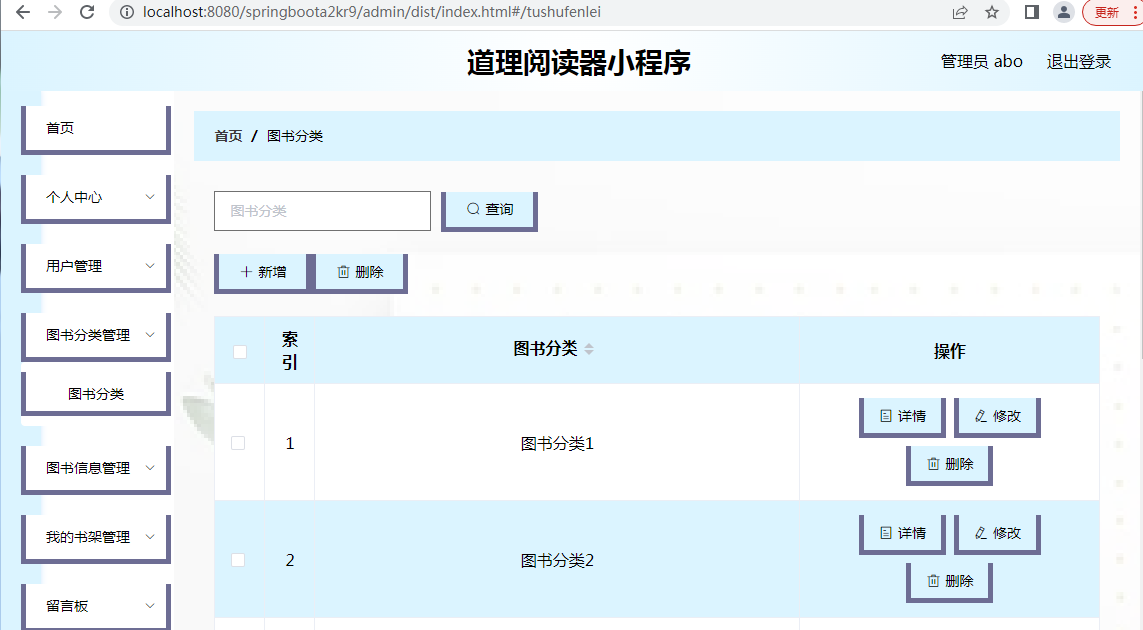The width and height of the screenshot is (1143, 630).
Task: Click the share page icon in address bar
Action: [x=960, y=12]
